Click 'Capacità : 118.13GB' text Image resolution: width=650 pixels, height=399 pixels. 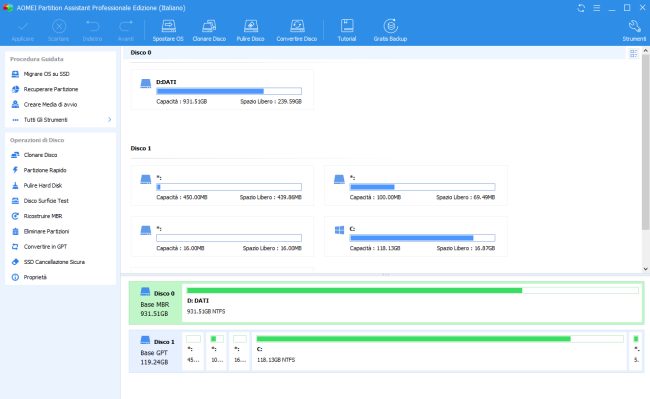(375, 248)
